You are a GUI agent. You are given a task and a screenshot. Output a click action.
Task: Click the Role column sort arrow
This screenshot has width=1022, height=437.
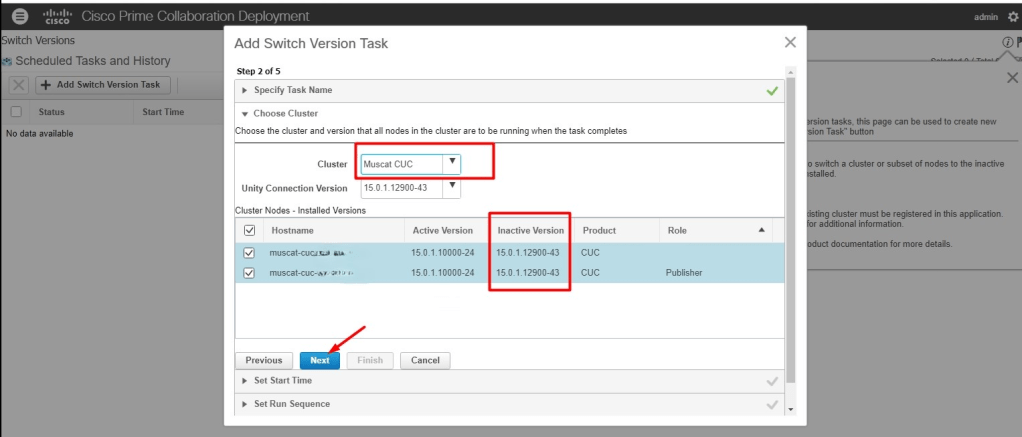[x=762, y=230]
